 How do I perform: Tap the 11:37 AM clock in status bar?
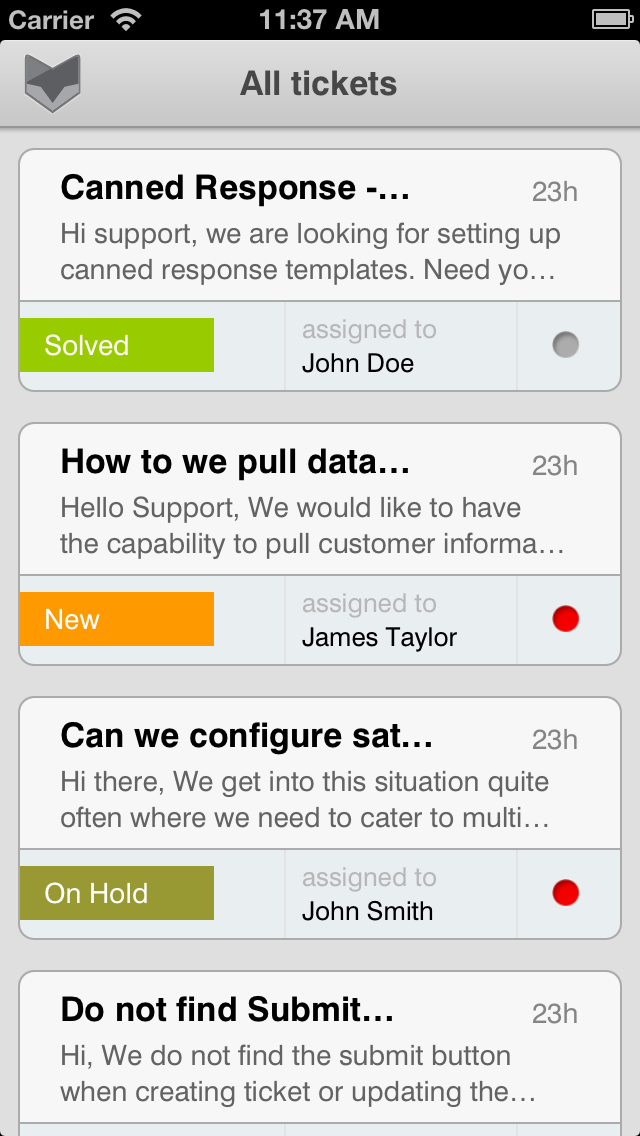tap(319, 19)
